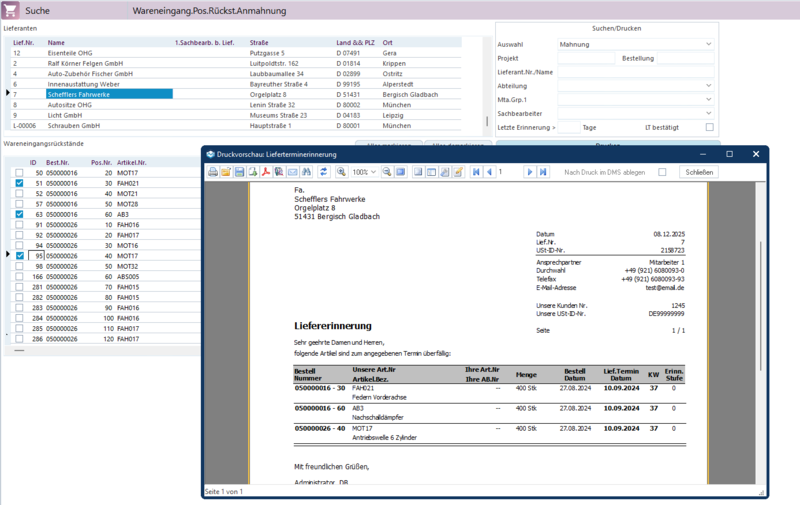Screen dimensions: 800x505
Task: Click the shopping cart icon at top left
Action: pyautogui.click(x=11, y=9)
